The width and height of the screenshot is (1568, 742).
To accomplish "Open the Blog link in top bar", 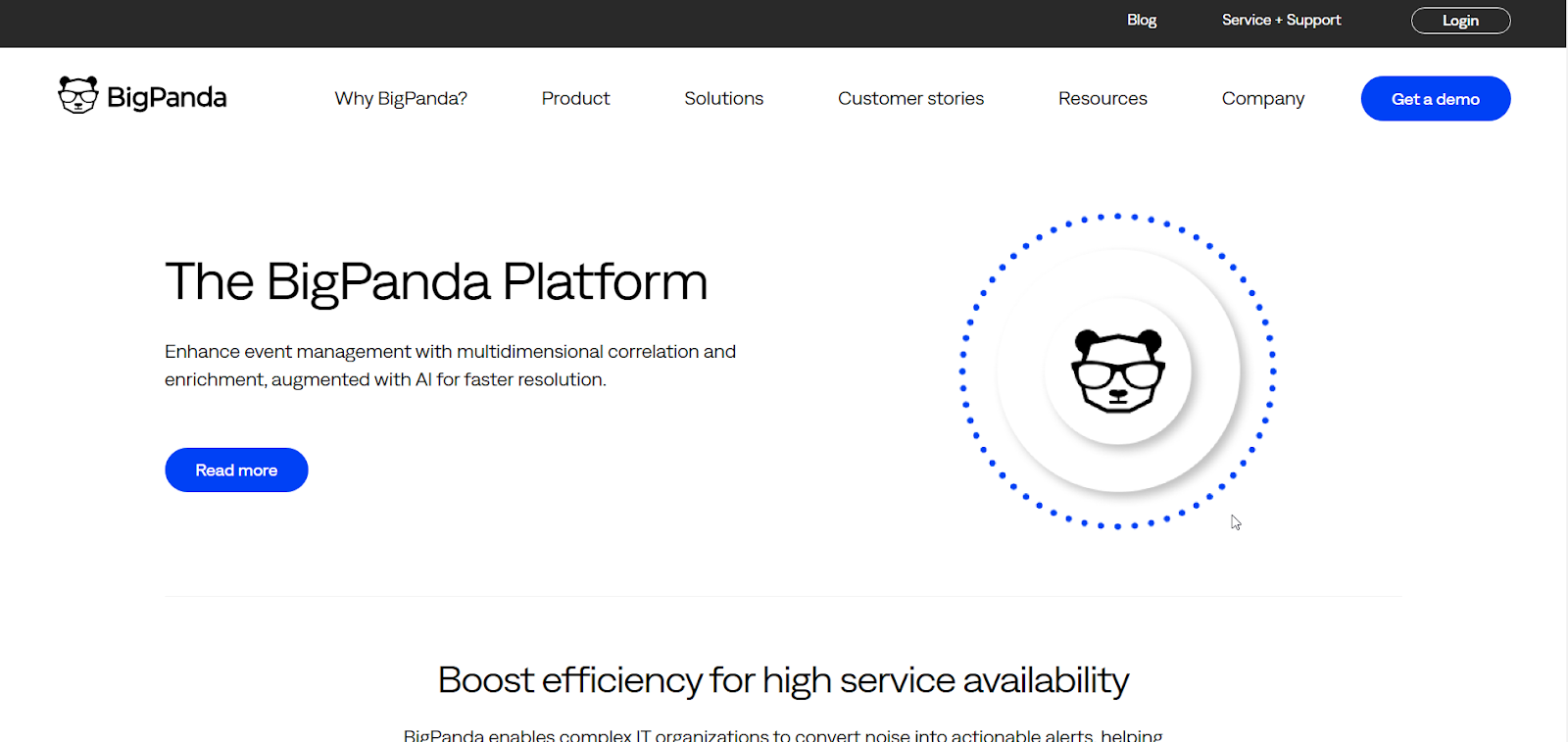I will [1142, 20].
